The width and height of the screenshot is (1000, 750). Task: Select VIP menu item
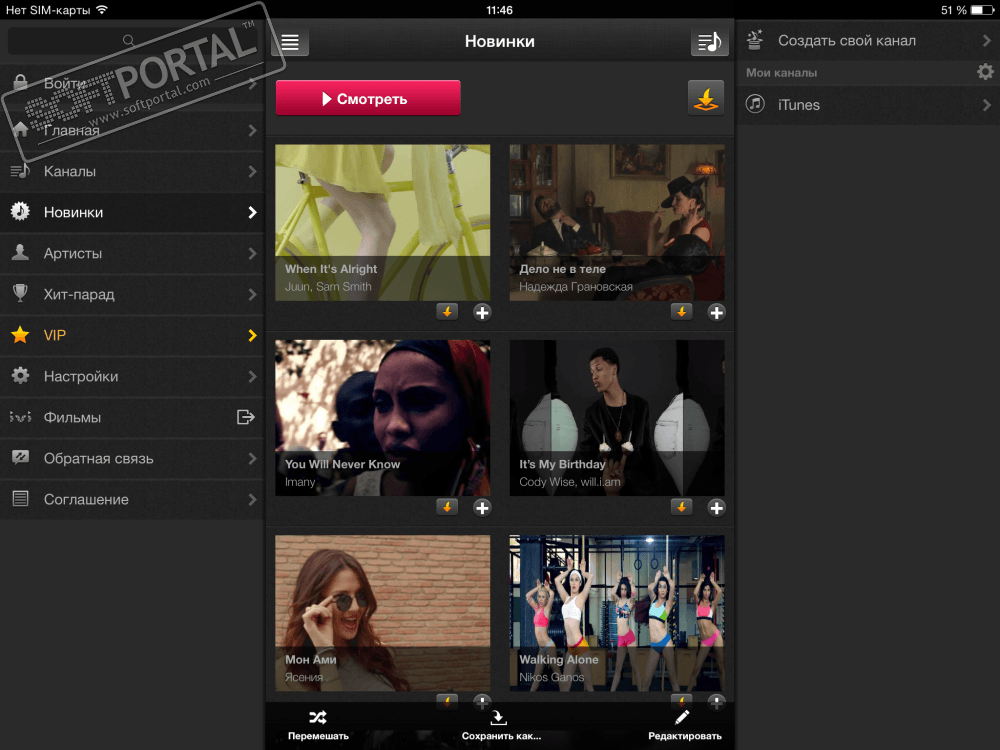click(132, 335)
